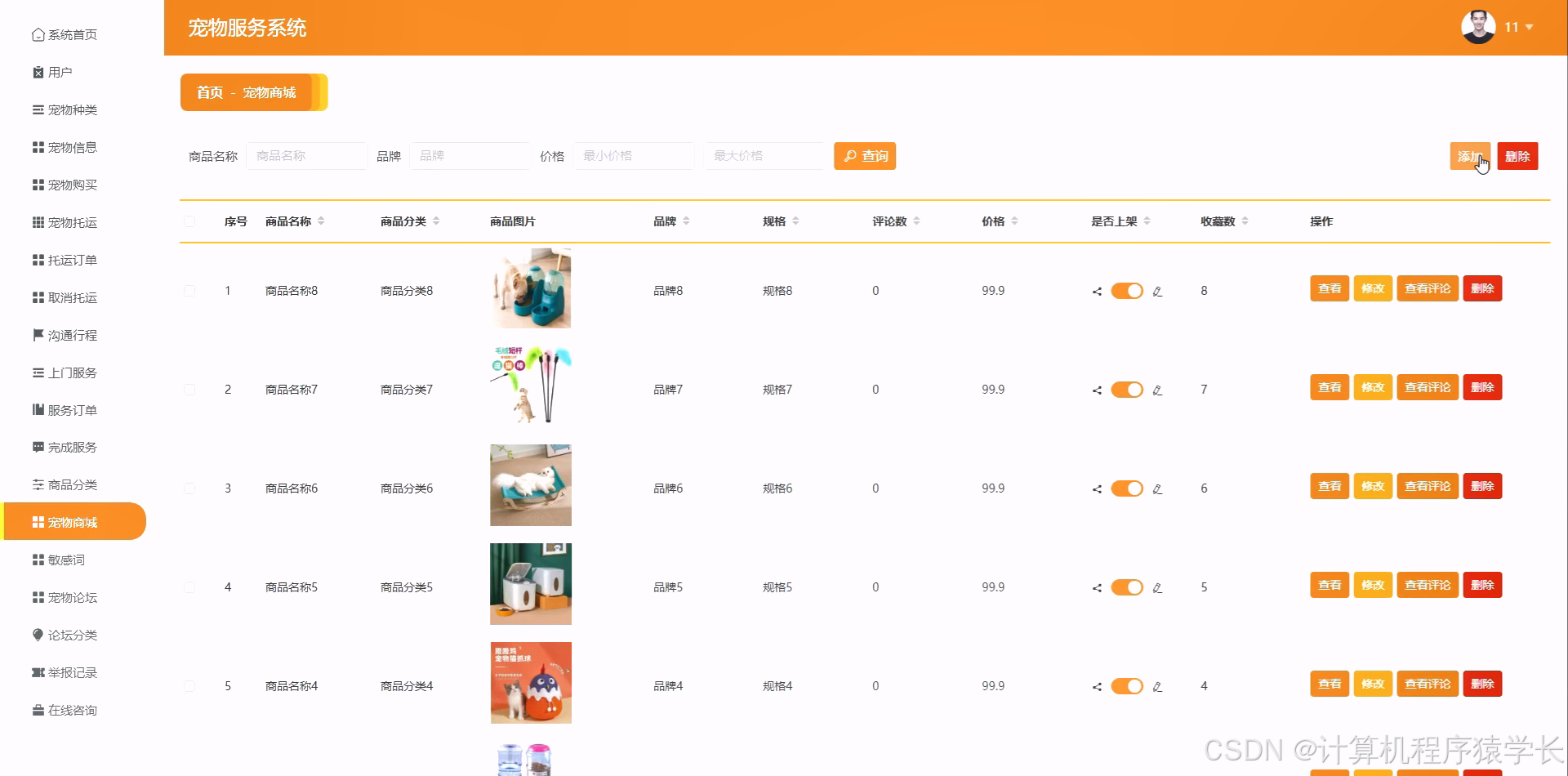Click the 在线咨询 icon at sidebar bottom

pyautogui.click(x=38, y=710)
